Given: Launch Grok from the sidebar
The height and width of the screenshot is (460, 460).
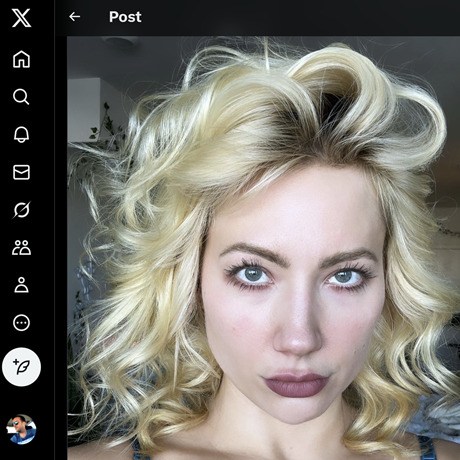Looking at the screenshot, I should 21,210.
